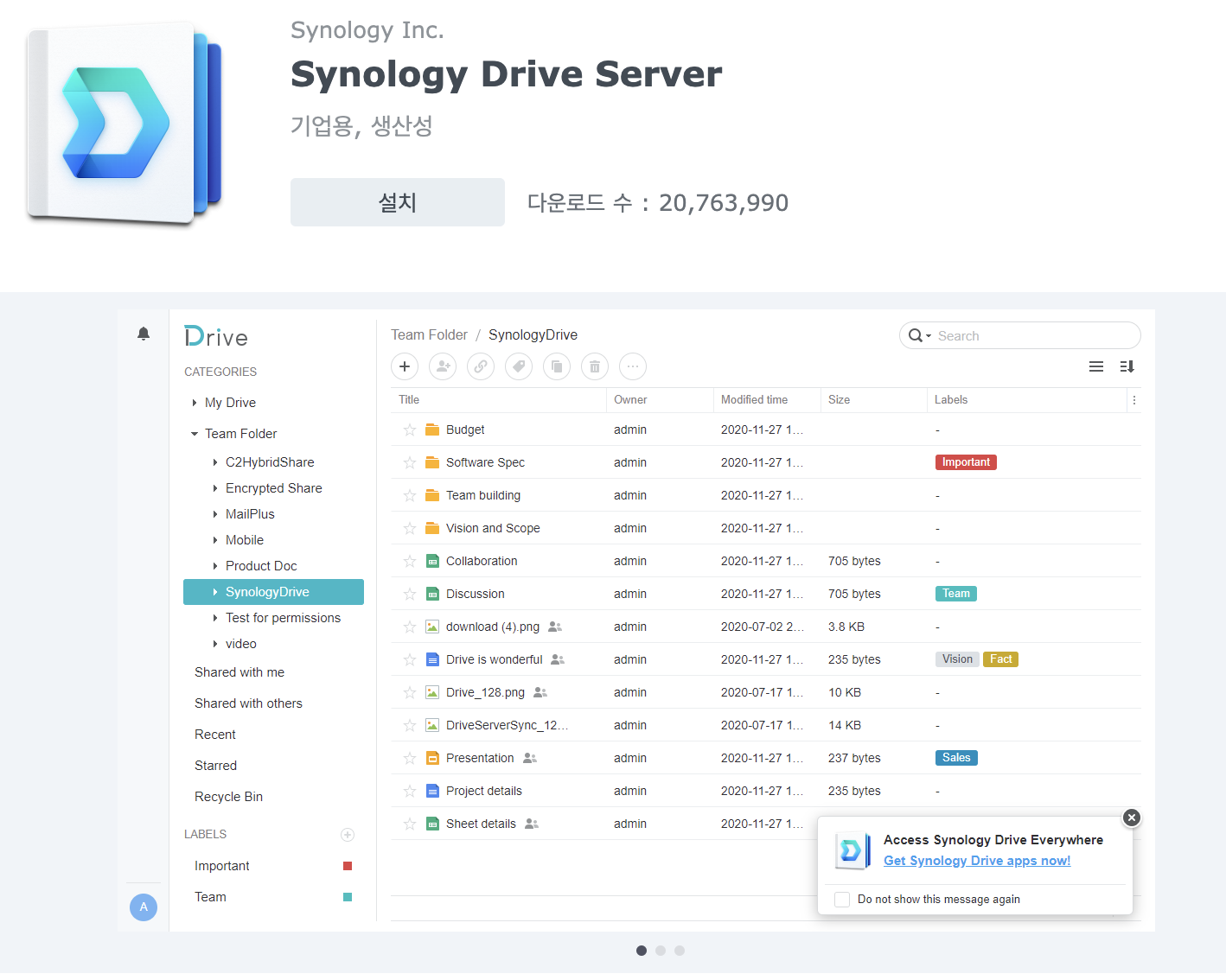Click the notification bell icon

144,334
